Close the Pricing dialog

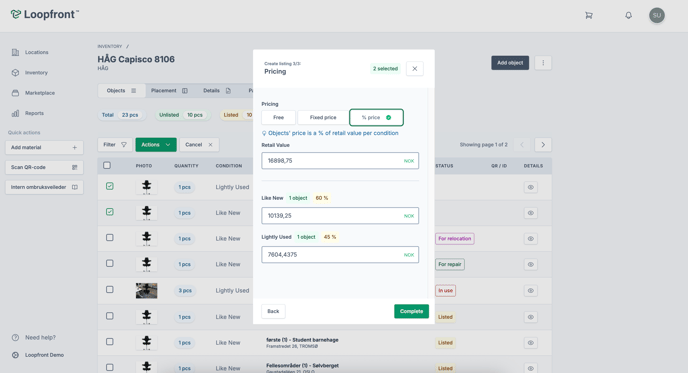click(415, 68)
